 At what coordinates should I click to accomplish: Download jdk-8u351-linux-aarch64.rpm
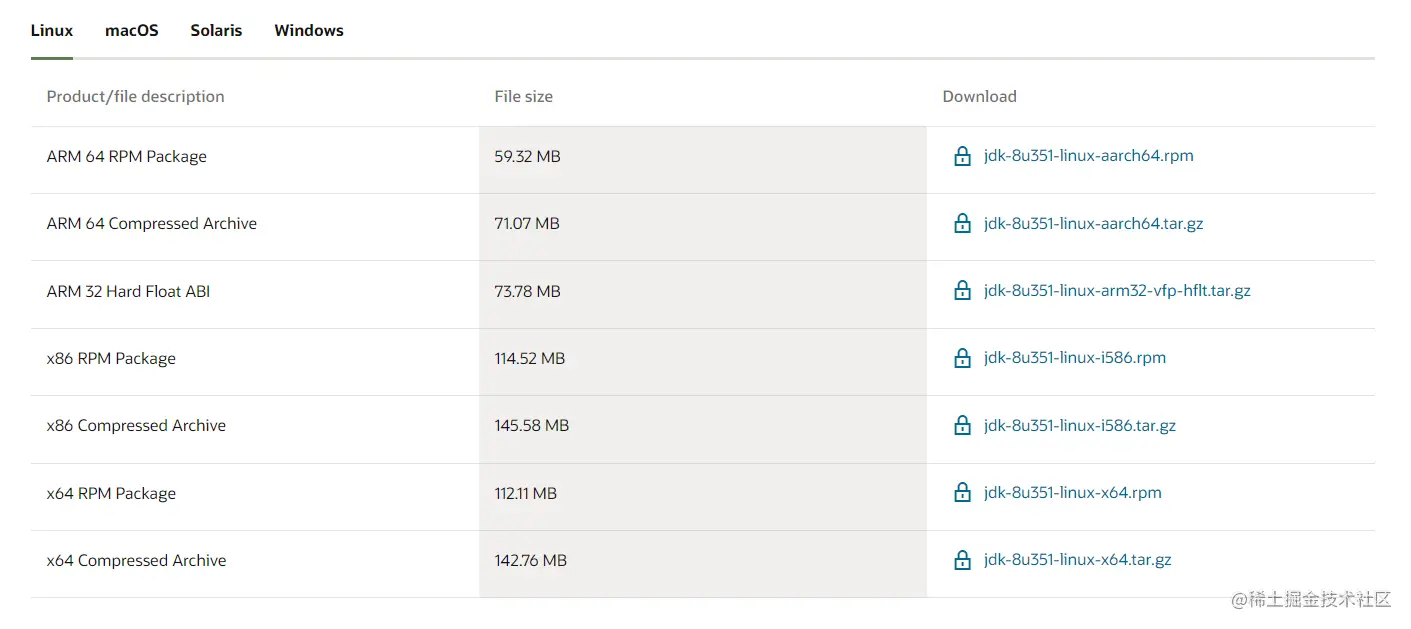click(x=1088, y=156)
